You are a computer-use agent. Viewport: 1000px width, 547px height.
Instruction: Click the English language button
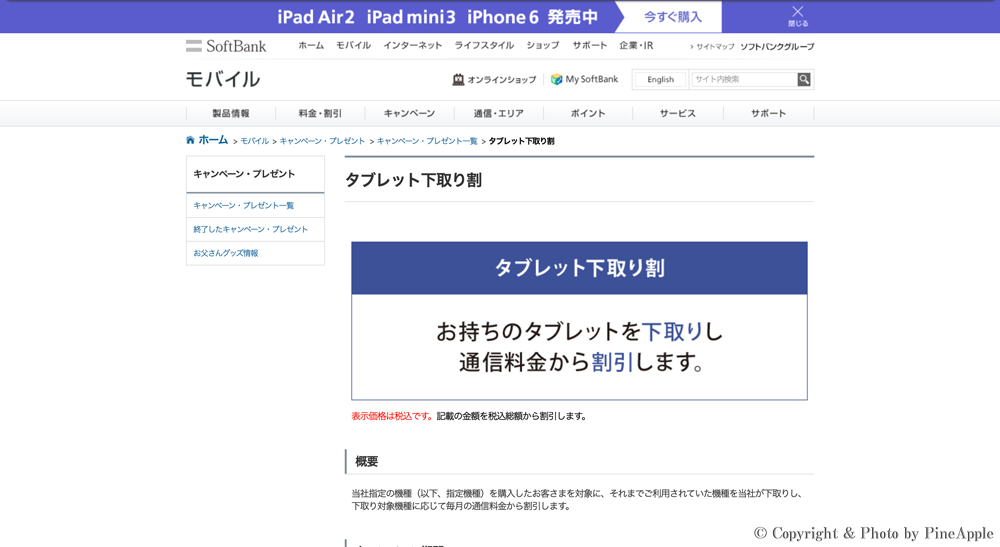(x=660, y=80)
